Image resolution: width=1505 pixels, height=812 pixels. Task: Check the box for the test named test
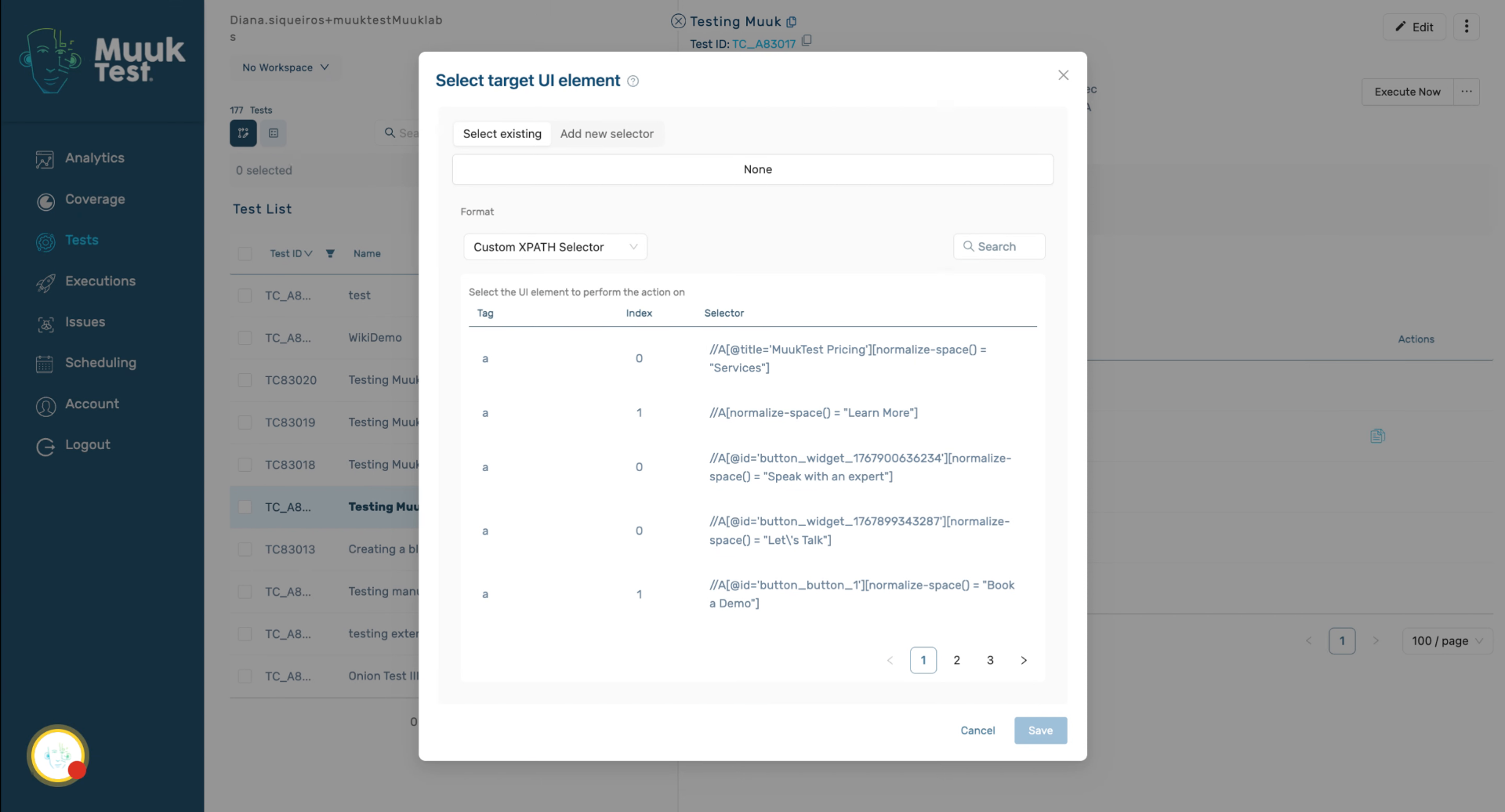(245, 295)
